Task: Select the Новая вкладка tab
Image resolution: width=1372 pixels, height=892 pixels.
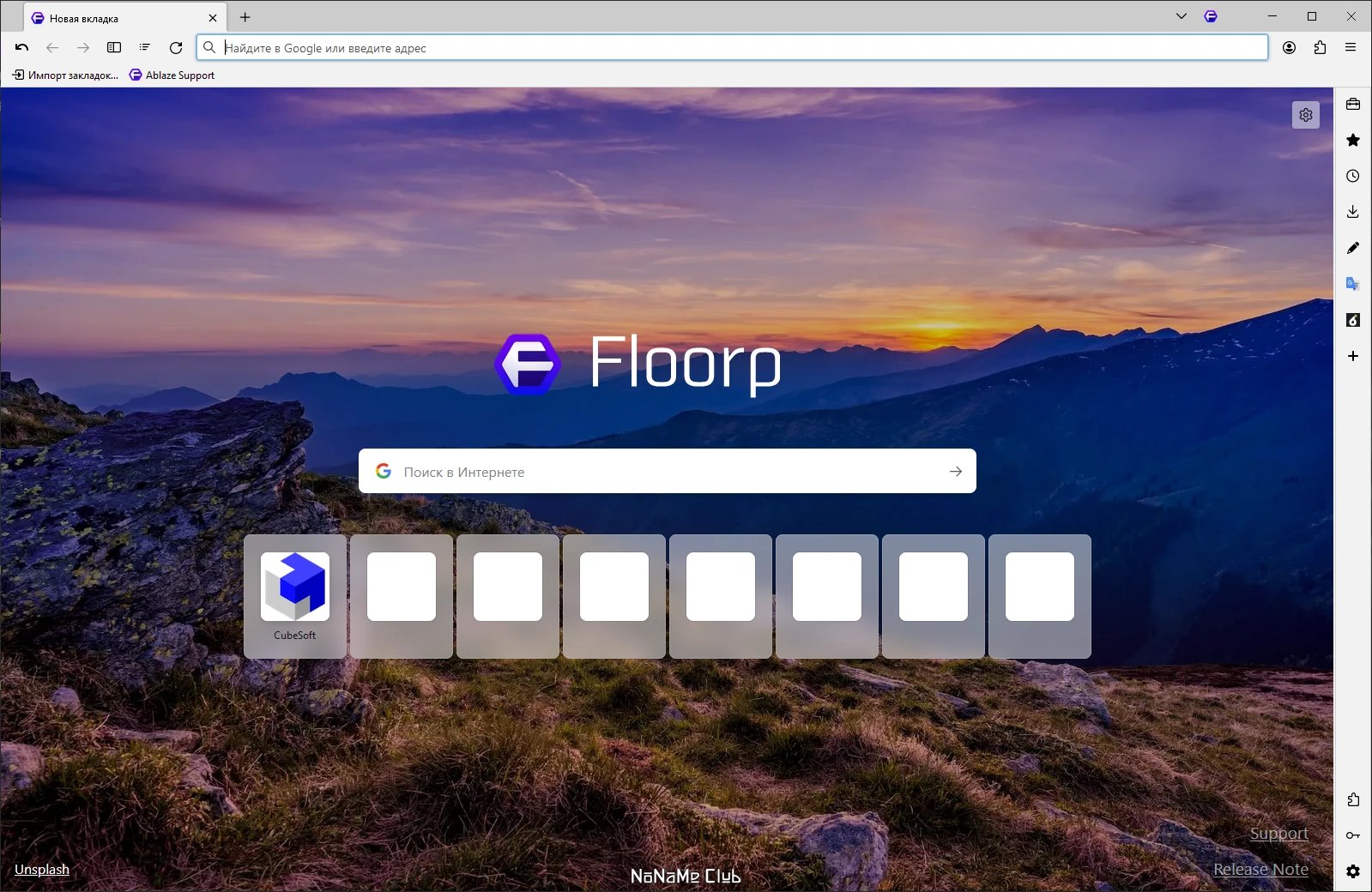Action: pyautogui.click(x=125, y=18)
